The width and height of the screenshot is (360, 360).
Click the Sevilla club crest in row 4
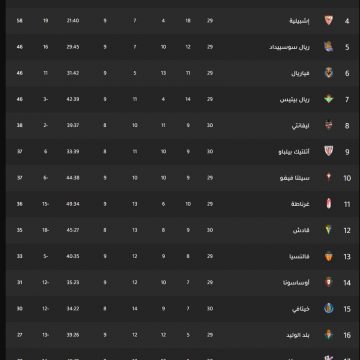pos(329,21)
